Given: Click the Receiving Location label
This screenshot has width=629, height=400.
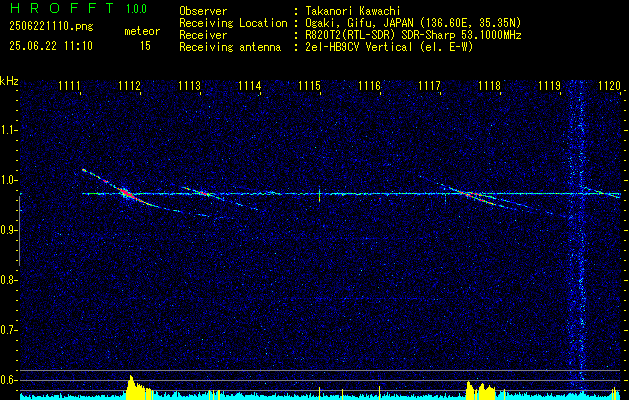Looking at the screenshot, I should [x=233, y=23].
